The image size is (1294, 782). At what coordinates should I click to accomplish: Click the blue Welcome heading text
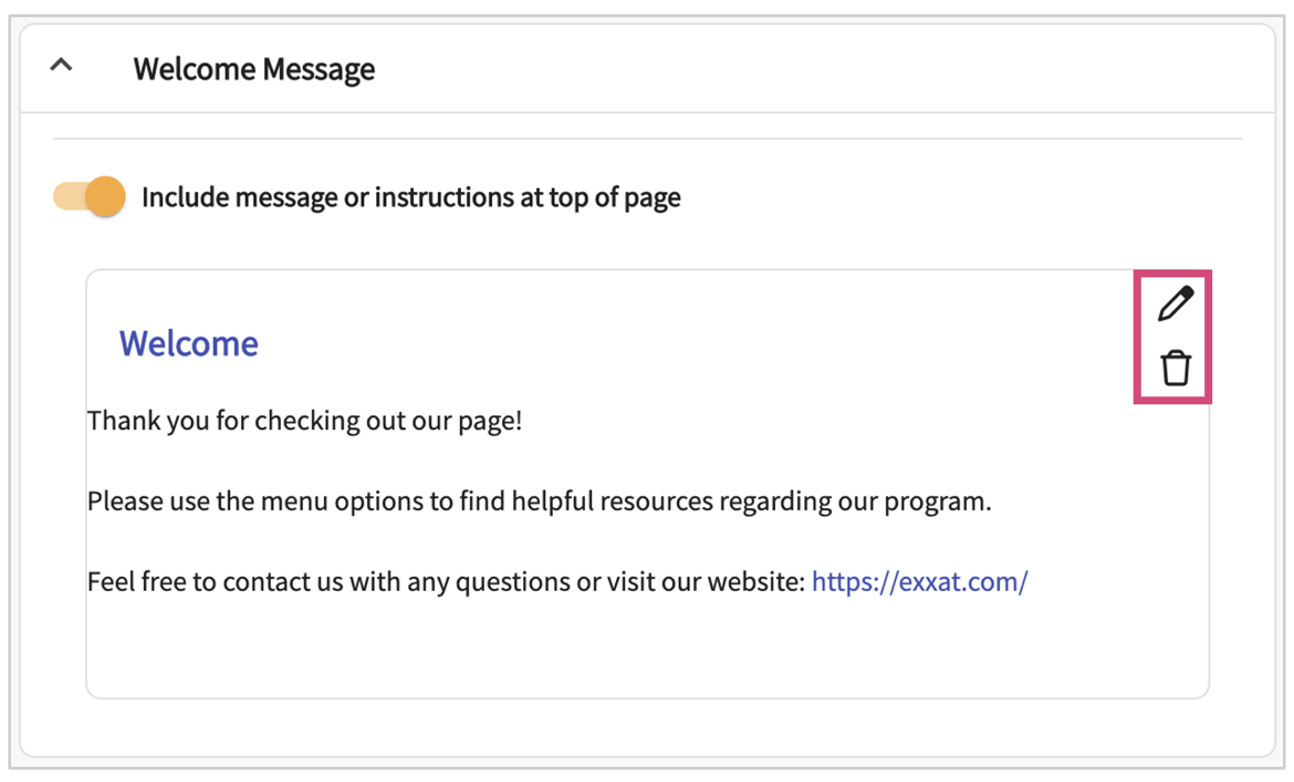pos(189,343)
